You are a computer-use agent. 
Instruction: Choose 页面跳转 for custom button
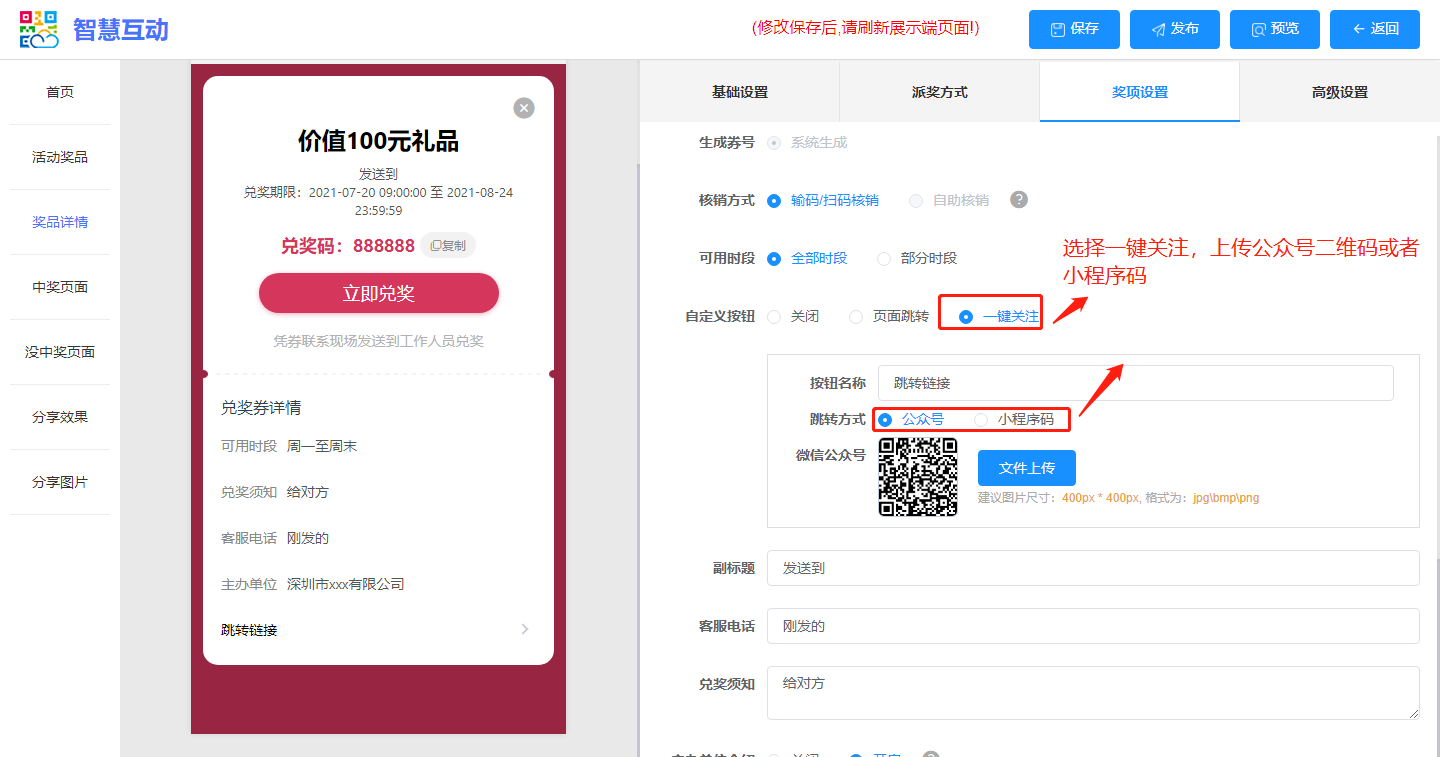856,317
